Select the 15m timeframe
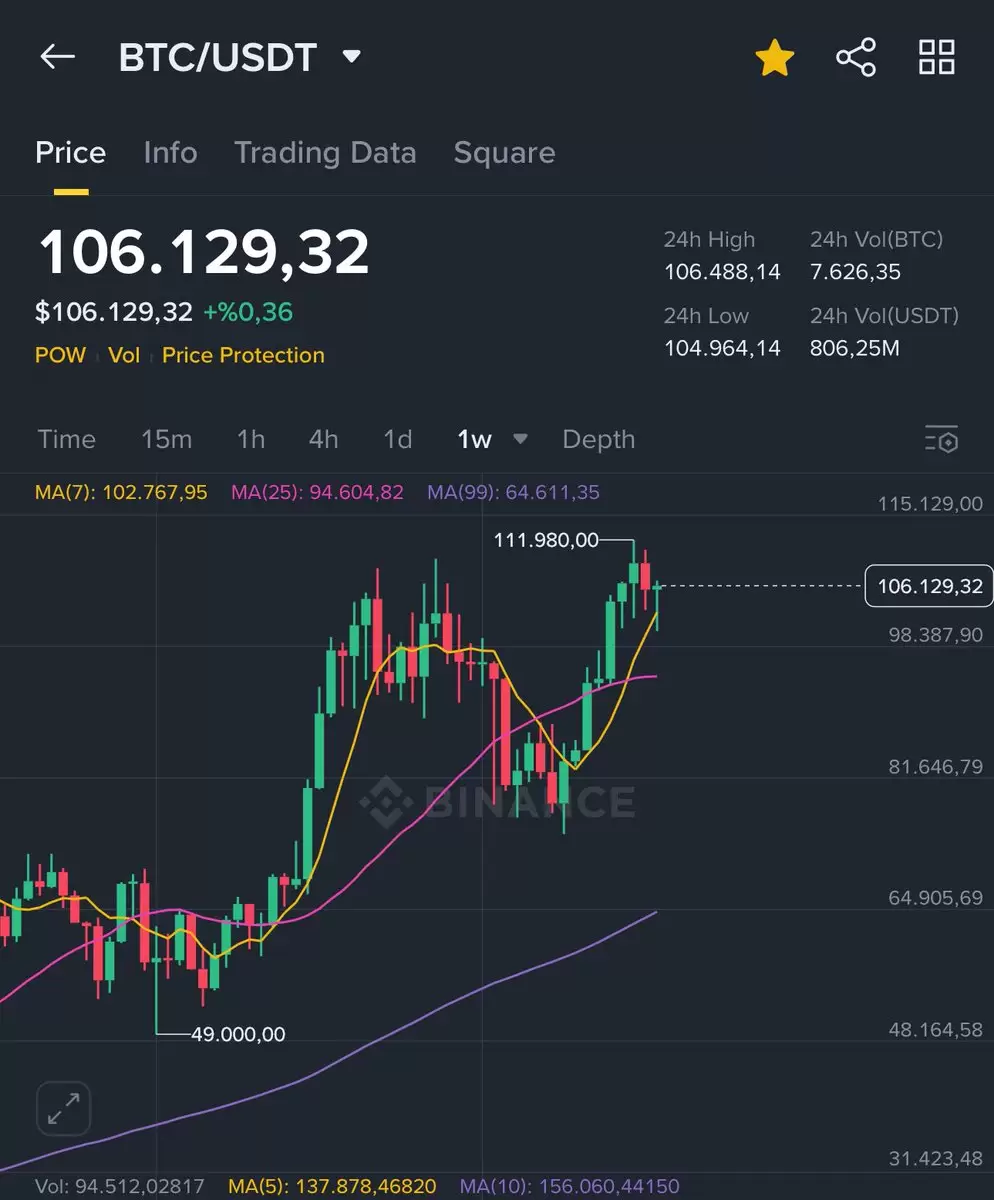 166,439
